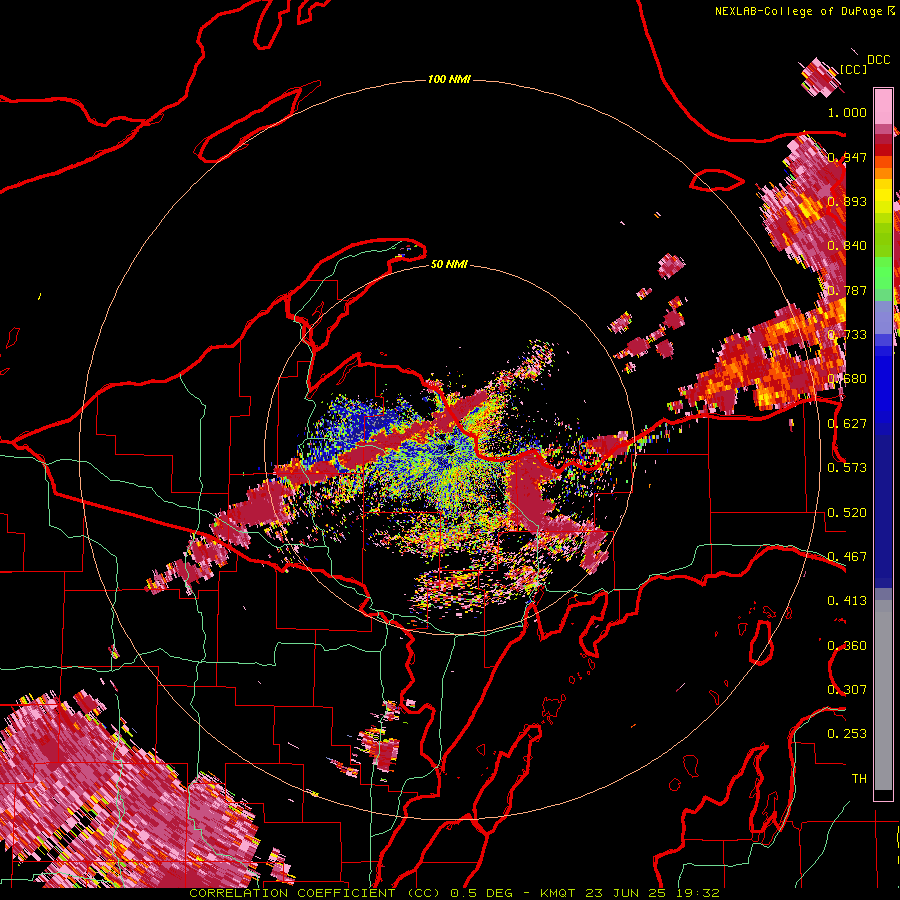Click the 0.413 scale value
This screenshot has height=900, width=900.
coord(847,601)
